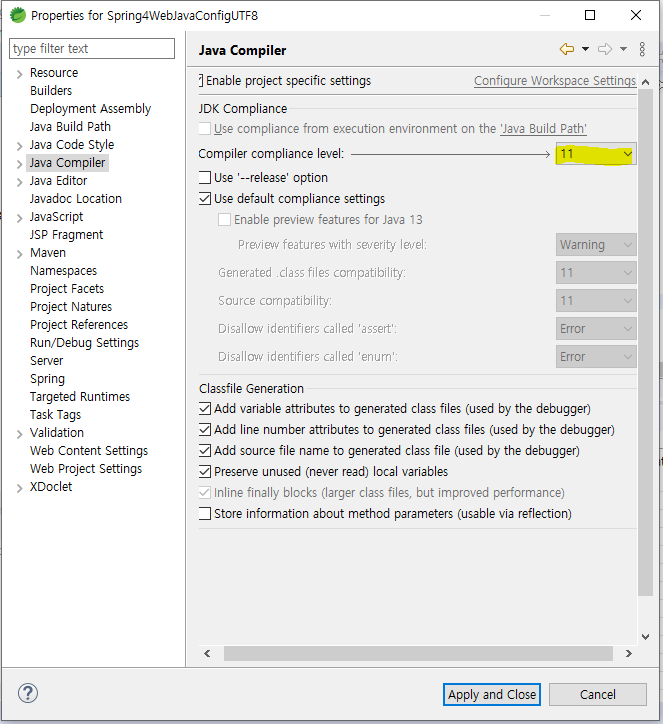The image size is (663, 724).
Task: Select Namespaces page
Action: 64,271
